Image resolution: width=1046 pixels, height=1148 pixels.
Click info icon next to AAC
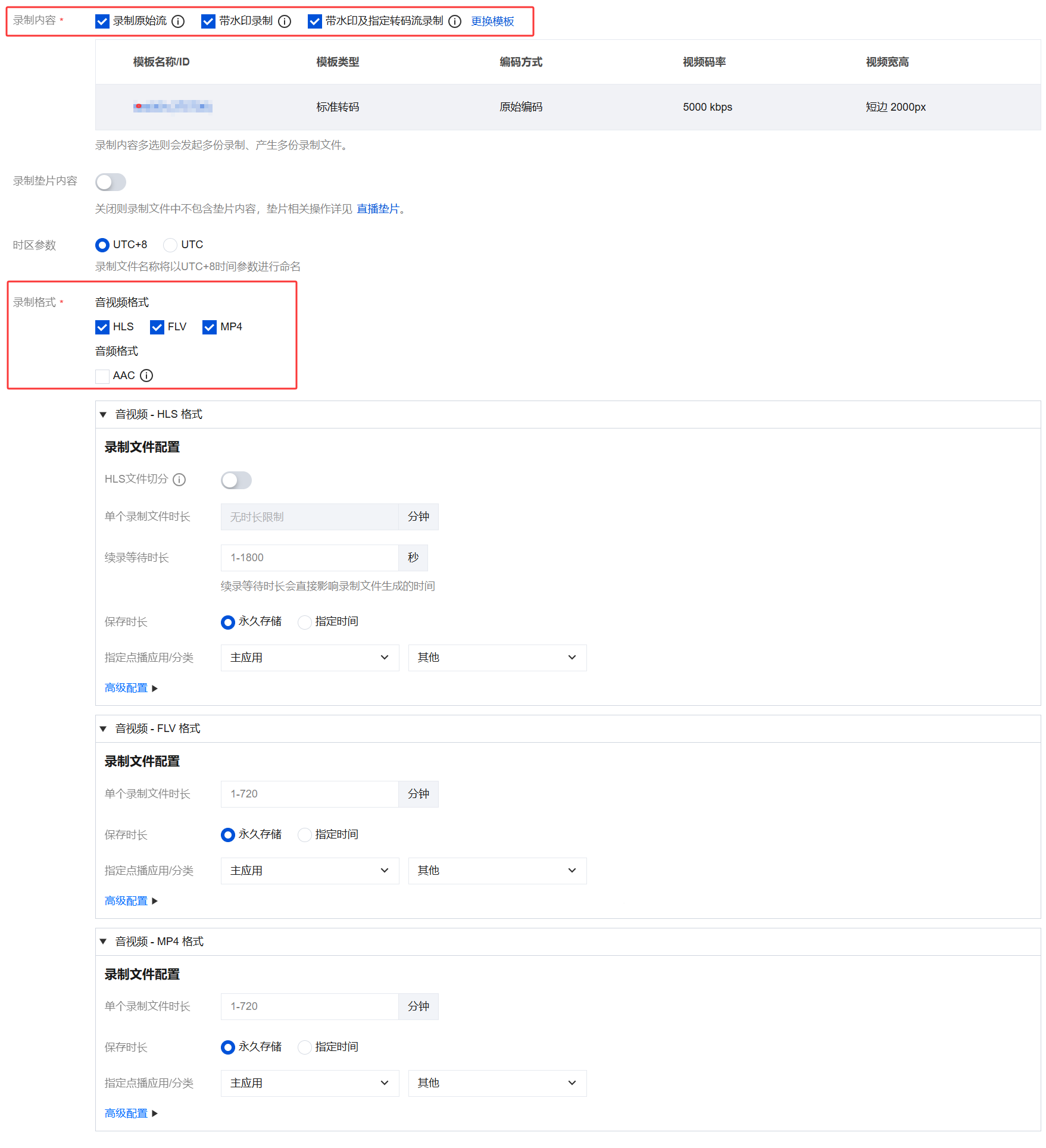click(146, 376)
